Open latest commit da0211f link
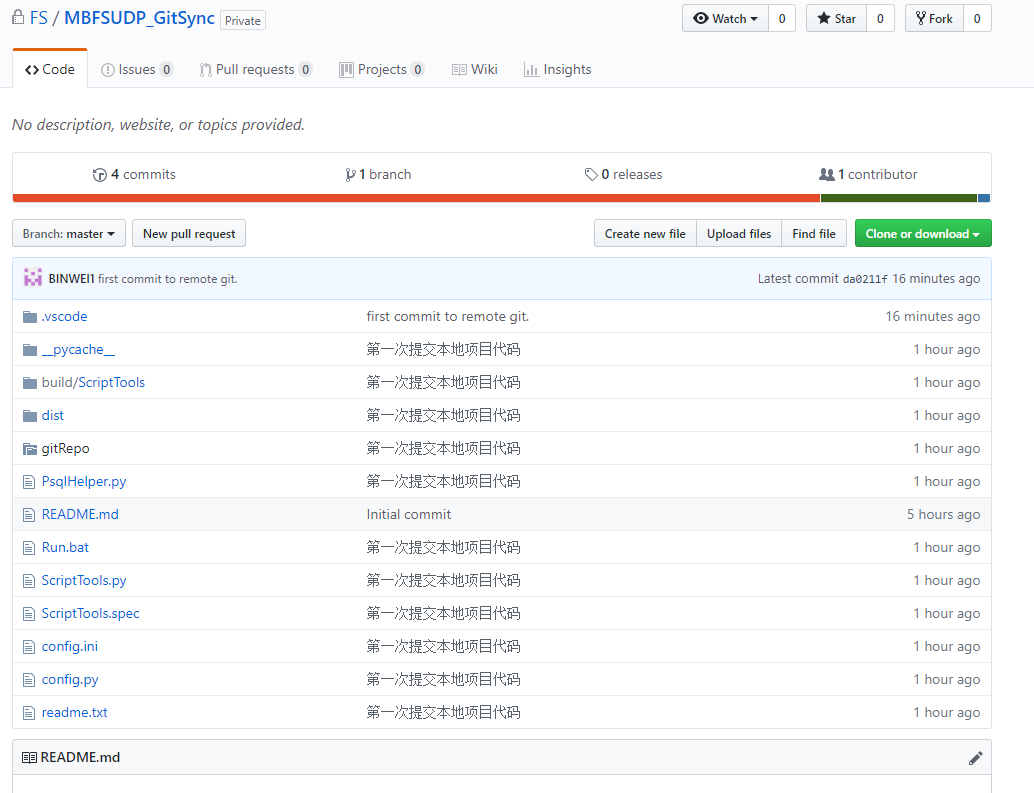This screenshot has height=793, width=1034. click(865, 279)
